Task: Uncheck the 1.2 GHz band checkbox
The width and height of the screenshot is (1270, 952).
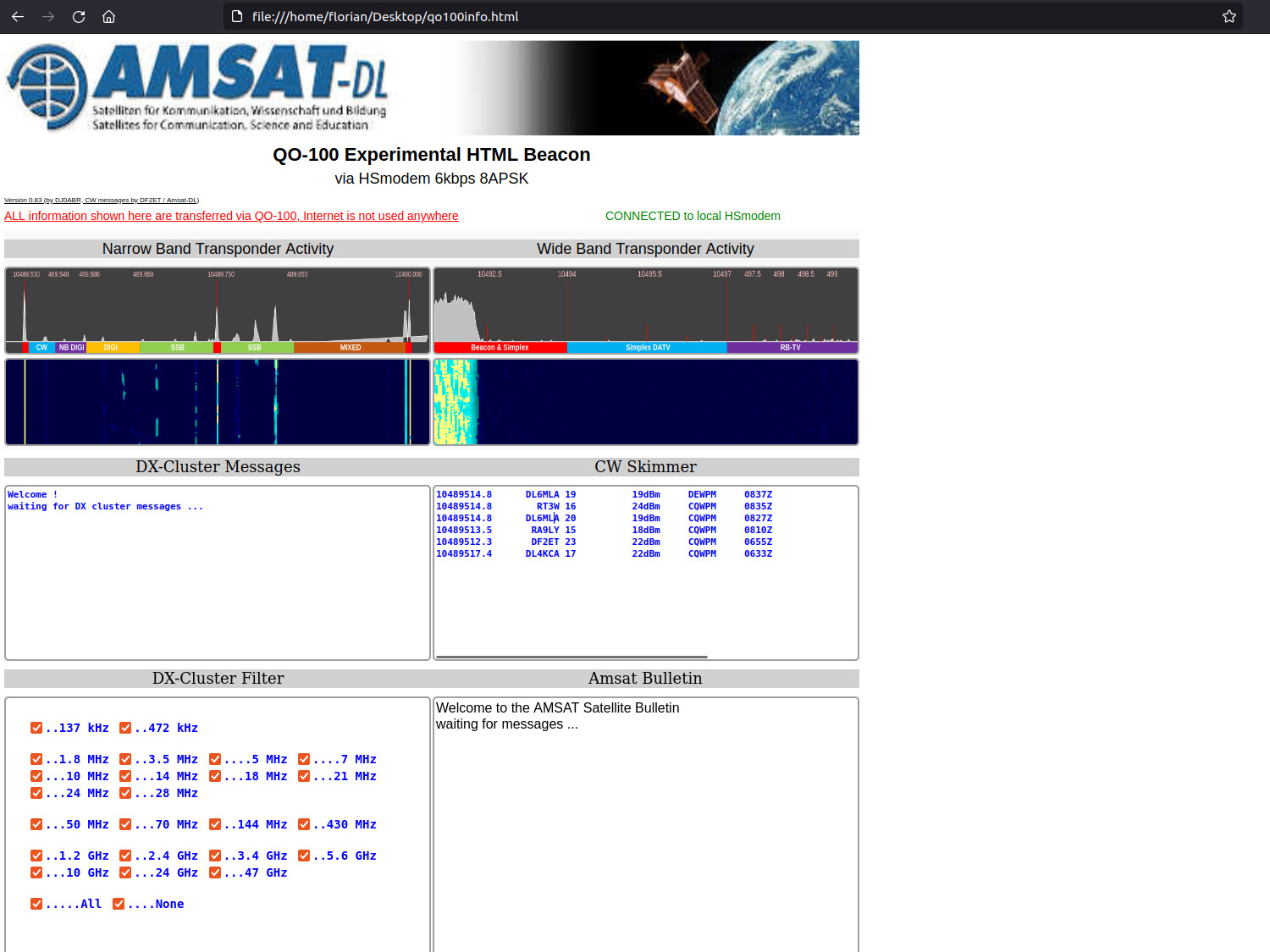Action: pos(36,856)
